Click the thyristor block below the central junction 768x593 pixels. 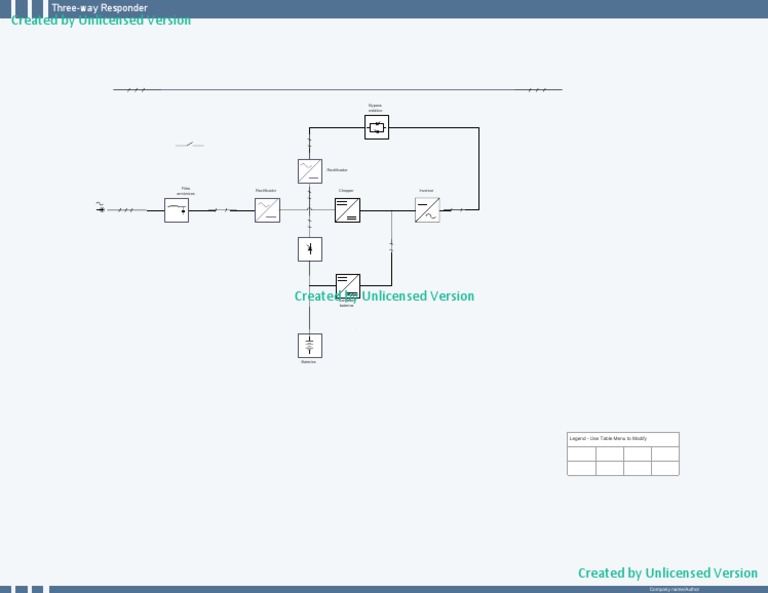click(310, 249)
